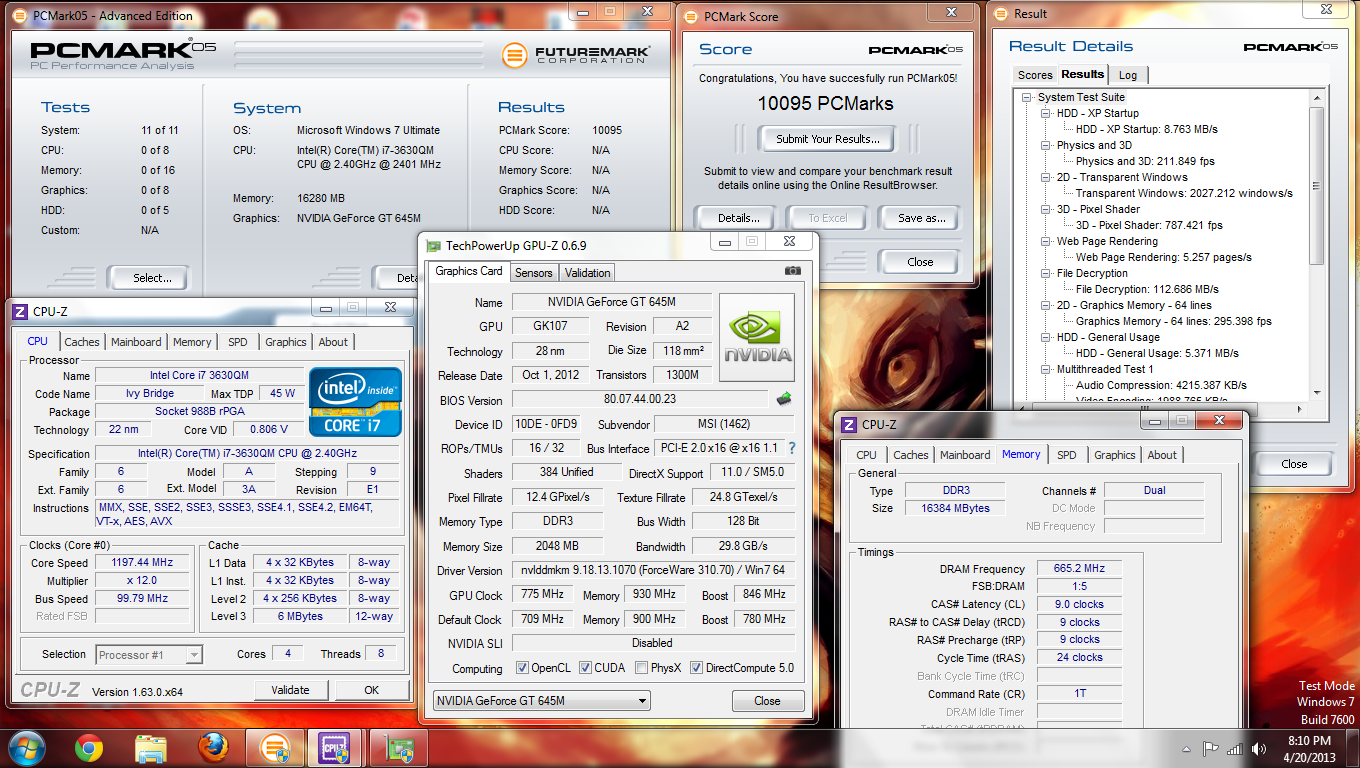The image size is (1360, 768).
Task: Click the Close button in PCMark Score window
Action: 920,262
